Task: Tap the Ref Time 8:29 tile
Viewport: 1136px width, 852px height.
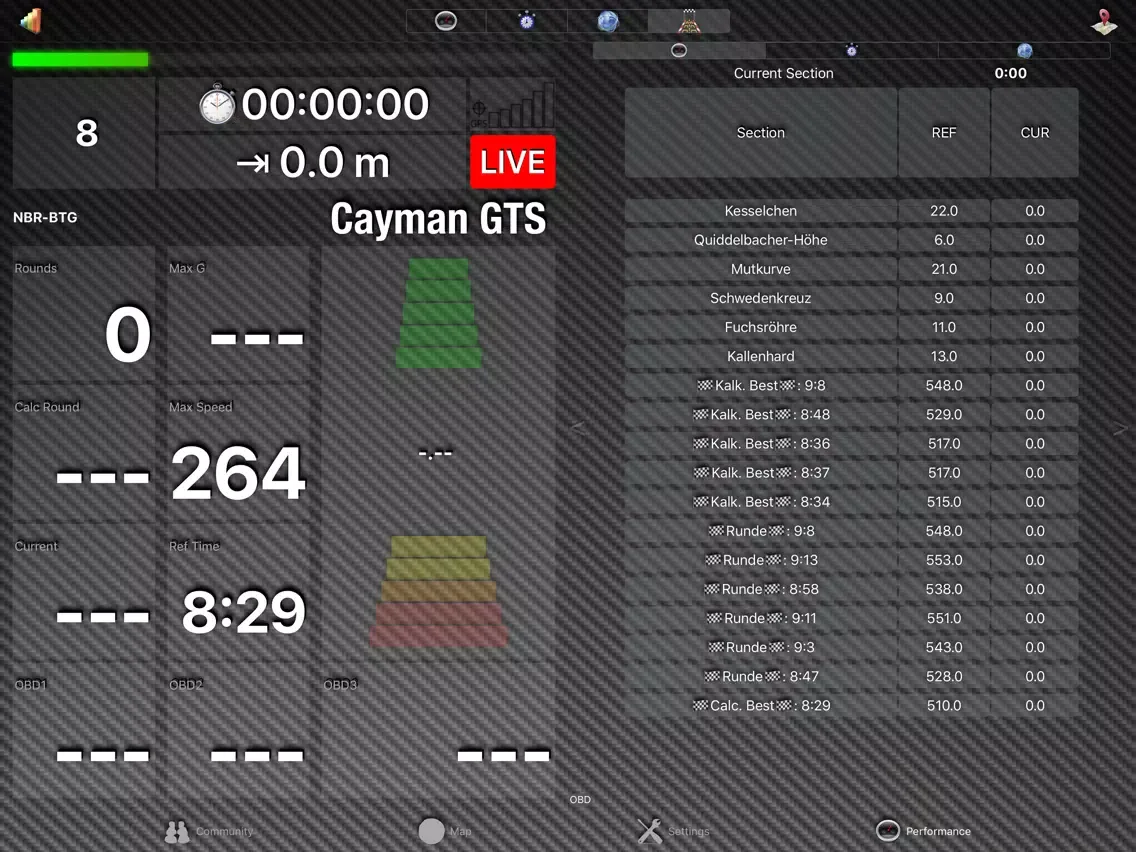Action: (238, 592)
